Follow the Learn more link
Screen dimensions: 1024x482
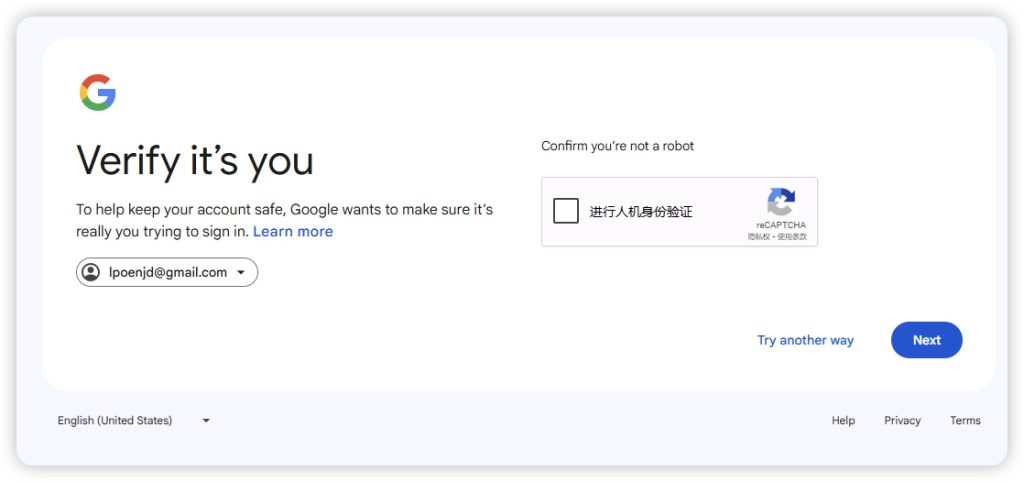click(292, 232)
